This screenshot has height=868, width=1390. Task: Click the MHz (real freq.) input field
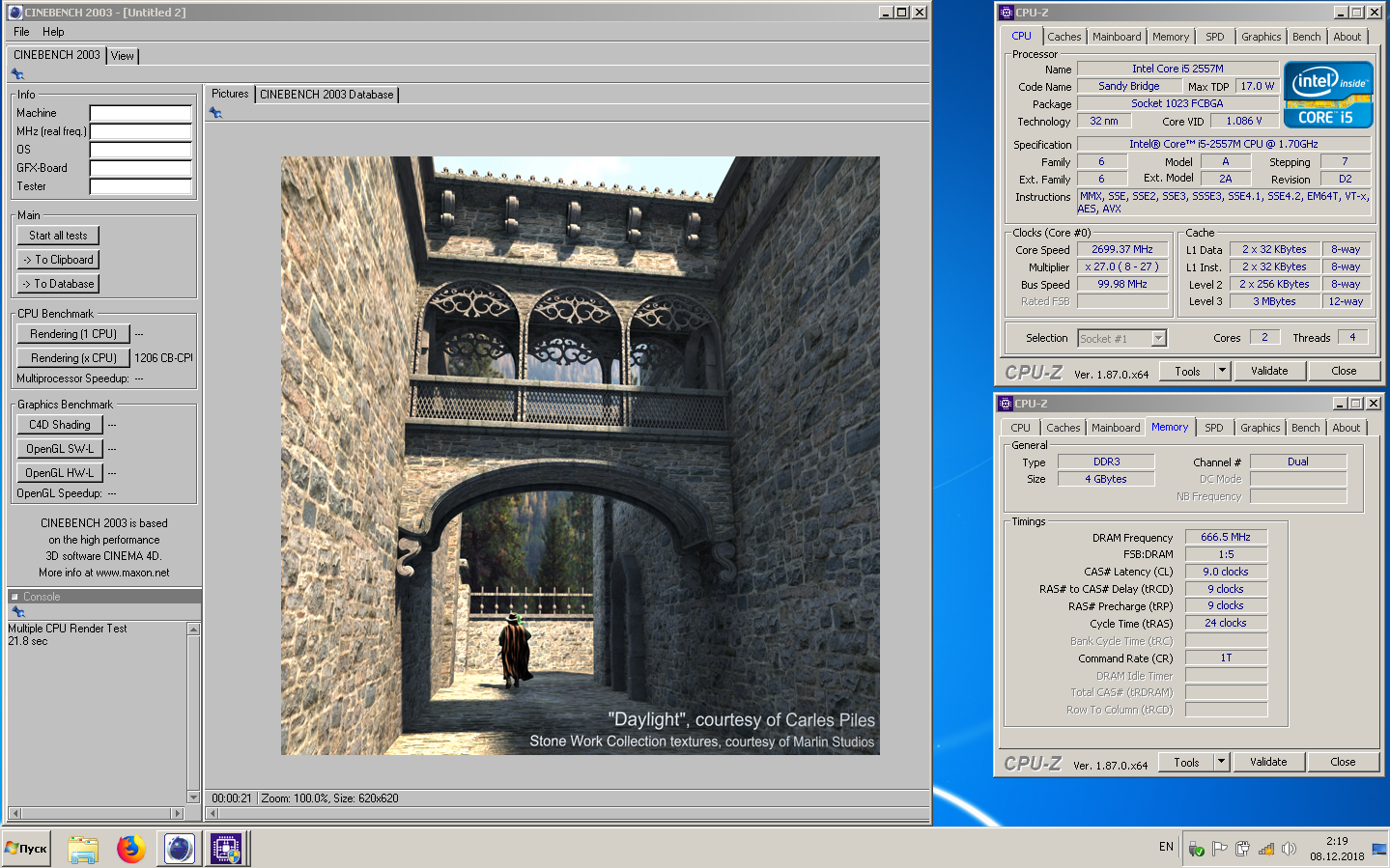point(141,131)
